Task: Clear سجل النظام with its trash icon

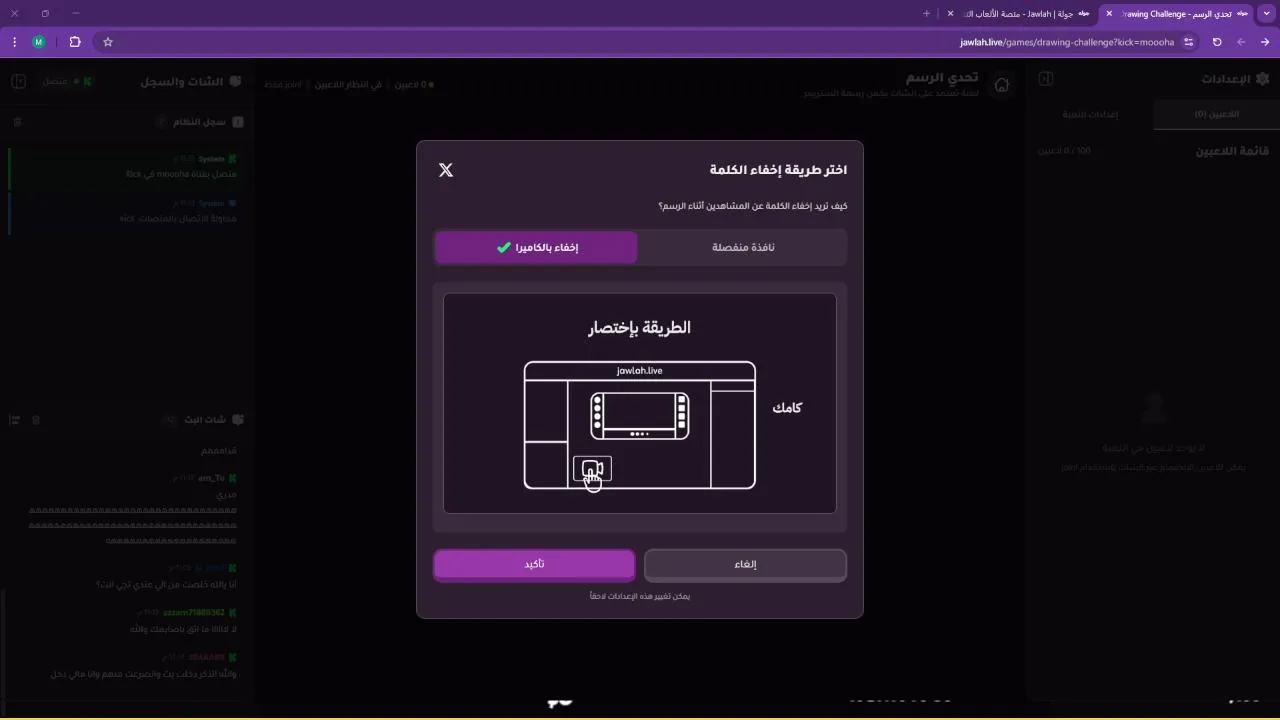Action: [17, 122]
